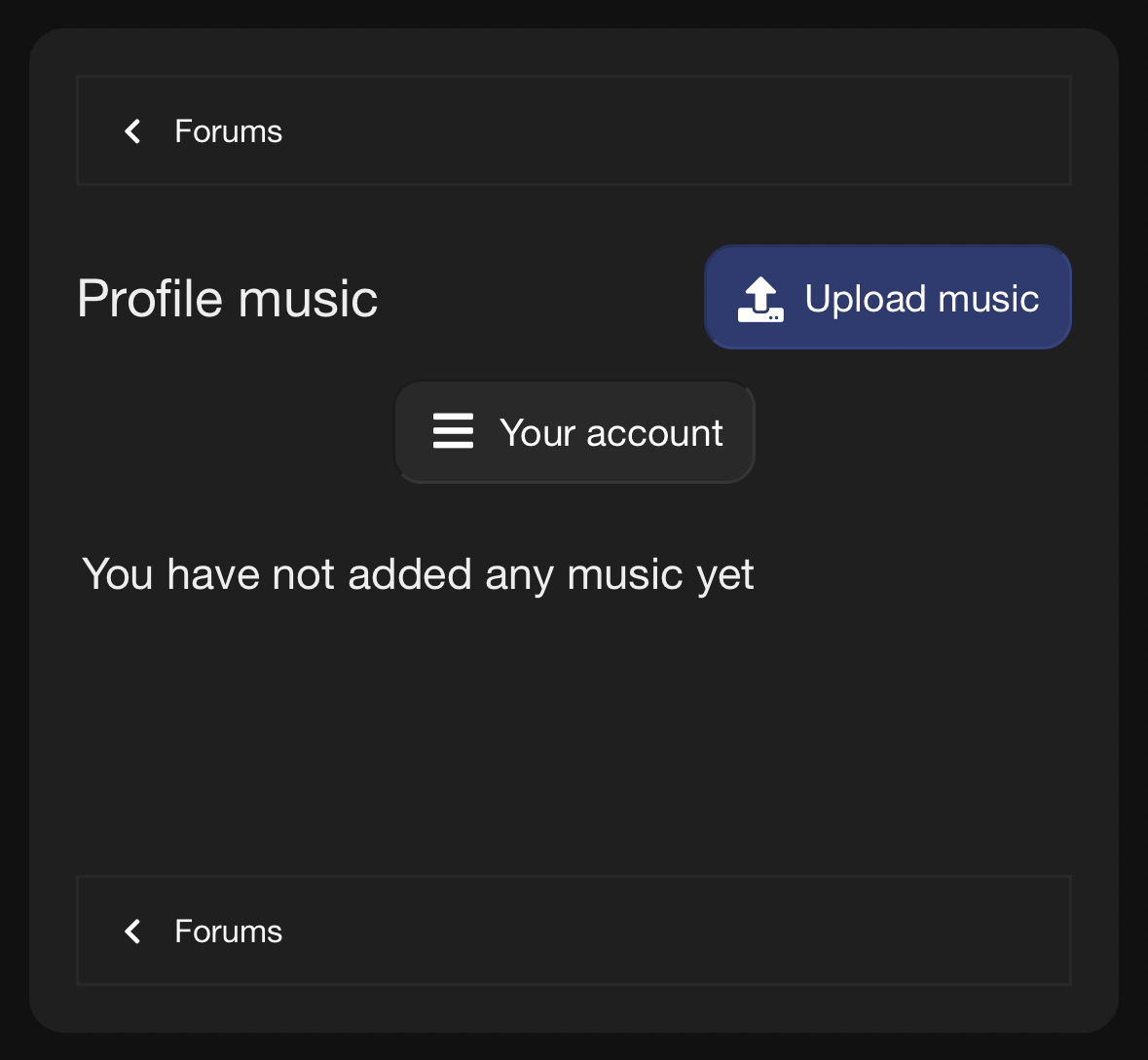This screenshot has height=1060, width=1148.
Task: Open the account section disclosure control
Action: coord(574,432)
